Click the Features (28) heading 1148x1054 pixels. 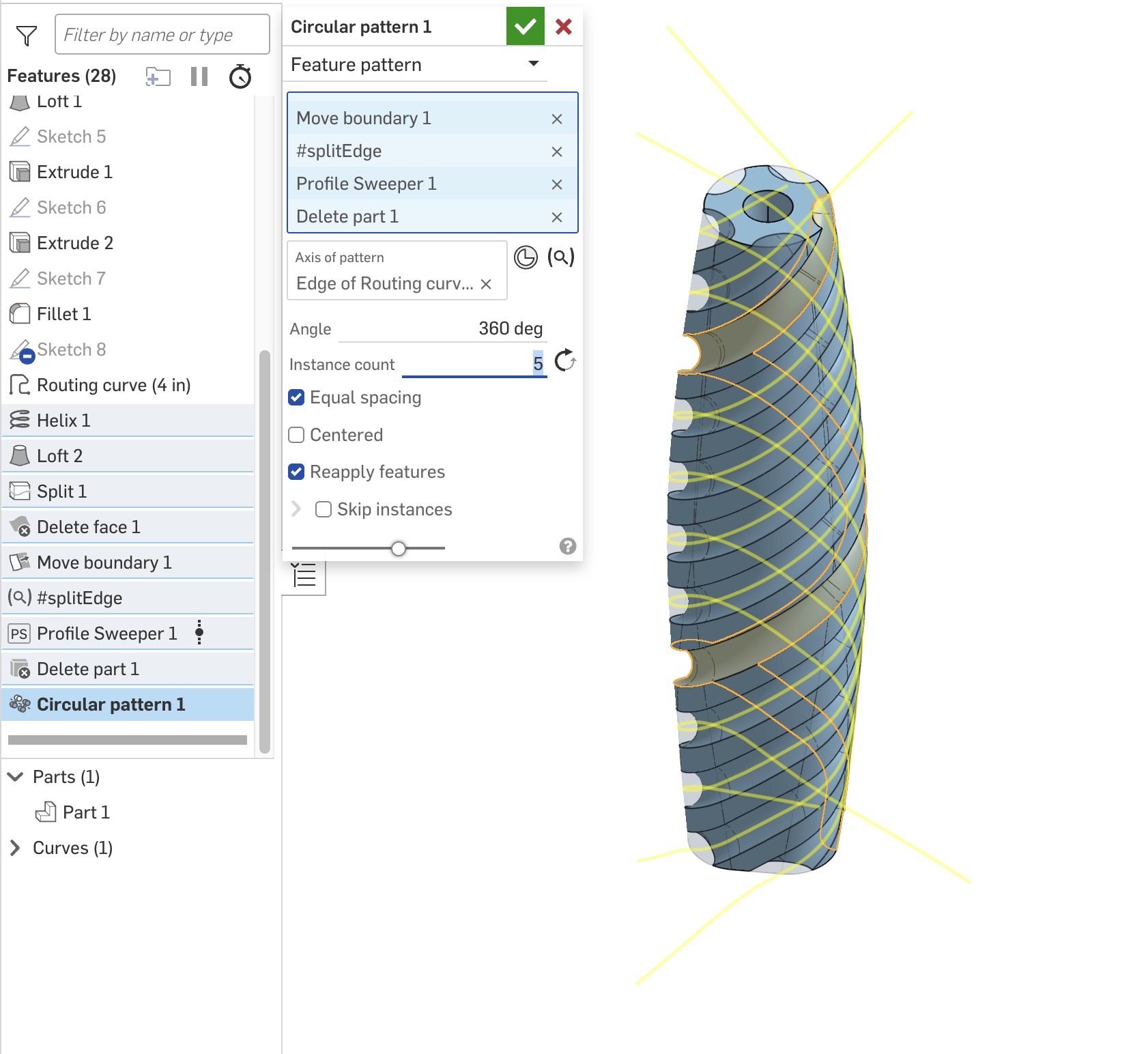[x=61, y=76]
